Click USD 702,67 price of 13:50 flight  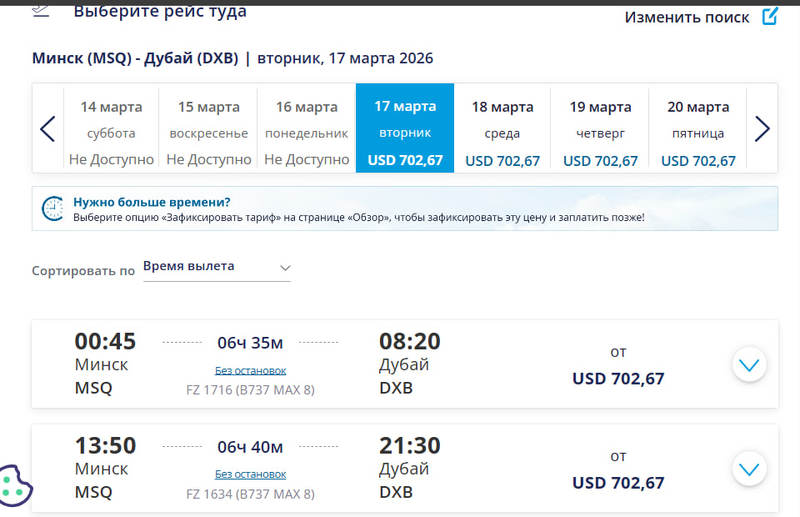[618, 483]
